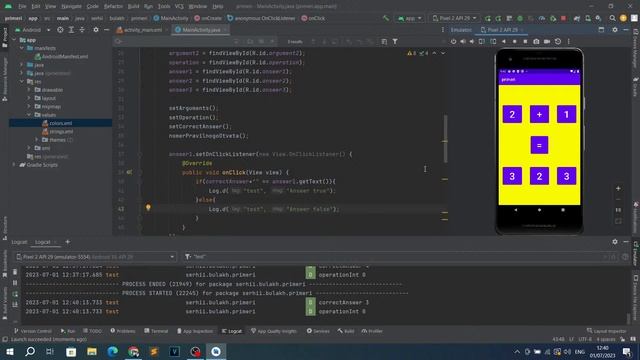The height and width of the screenshot is (360, 640).
Task: Expand the Gradle Scripts node
Action: [14, 165]
